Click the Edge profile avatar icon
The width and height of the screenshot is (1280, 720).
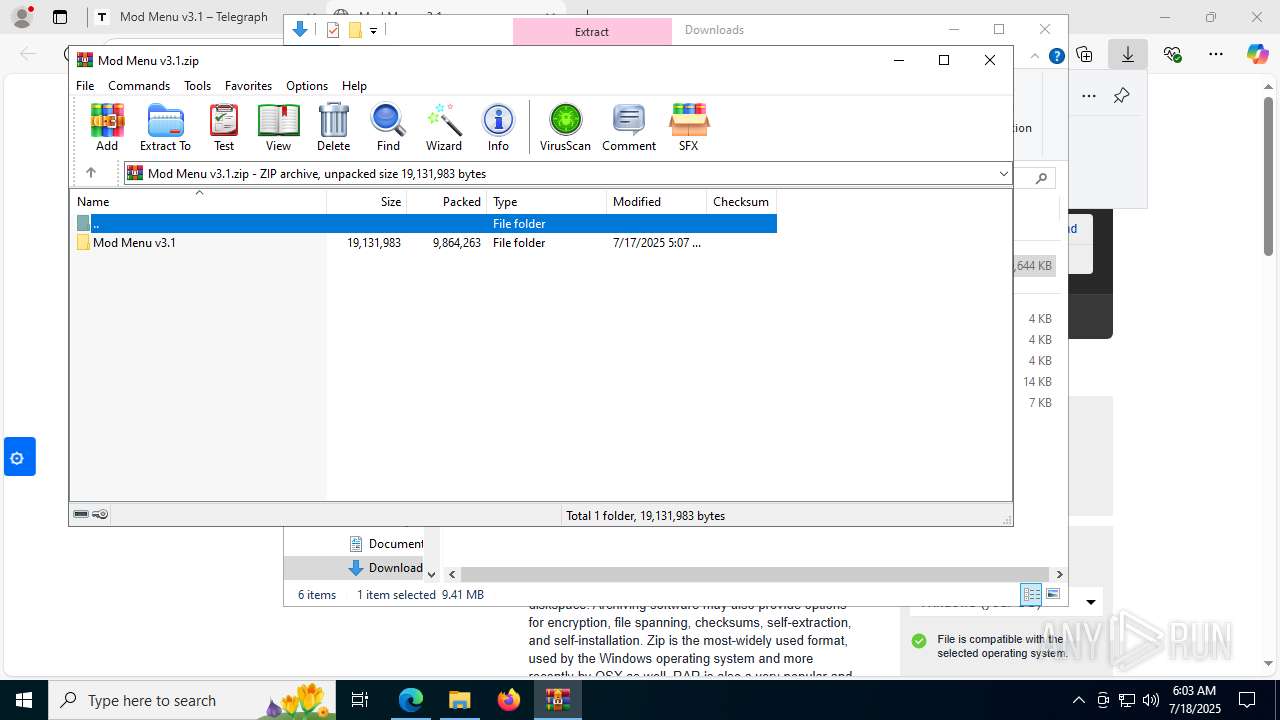click(x=21, y=17)
